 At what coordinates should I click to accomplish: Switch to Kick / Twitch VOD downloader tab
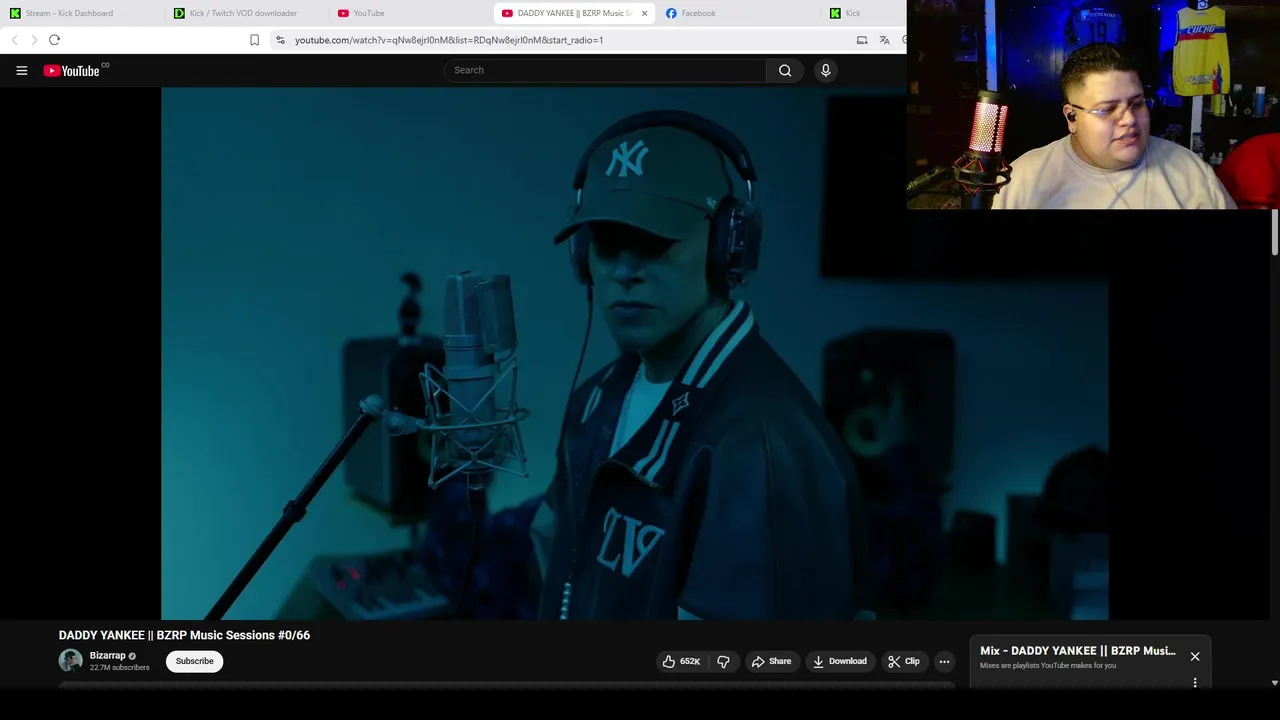tap(243, 13)
